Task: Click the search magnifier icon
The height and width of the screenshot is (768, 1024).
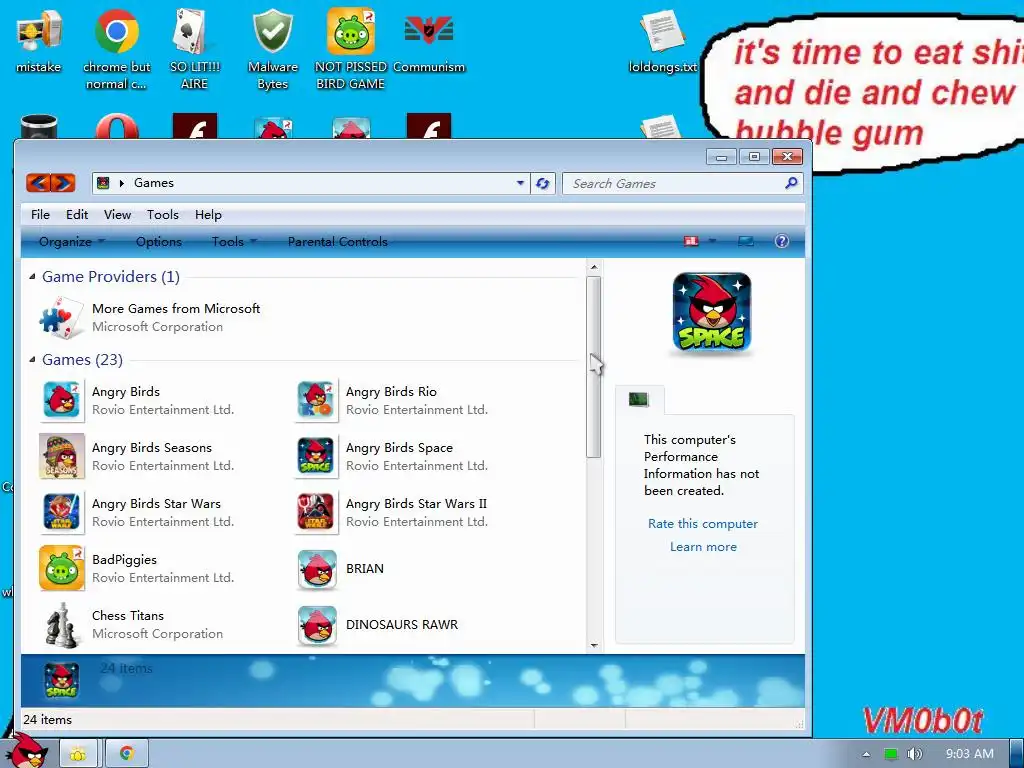Action: (791, 184)
